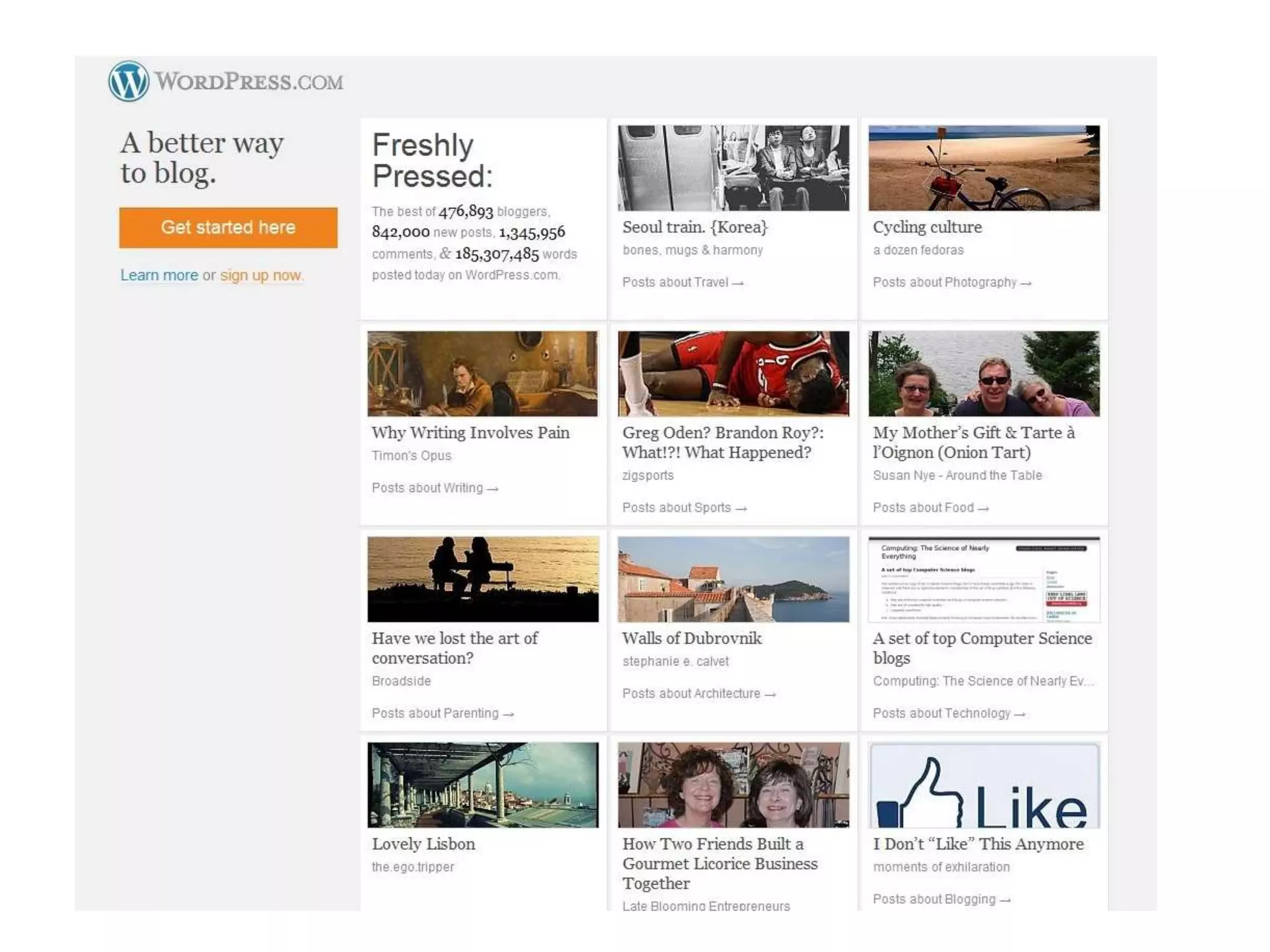Open Posts about Technology link
The width and height of the screenshot is (1270, 952).
(948, 714)
